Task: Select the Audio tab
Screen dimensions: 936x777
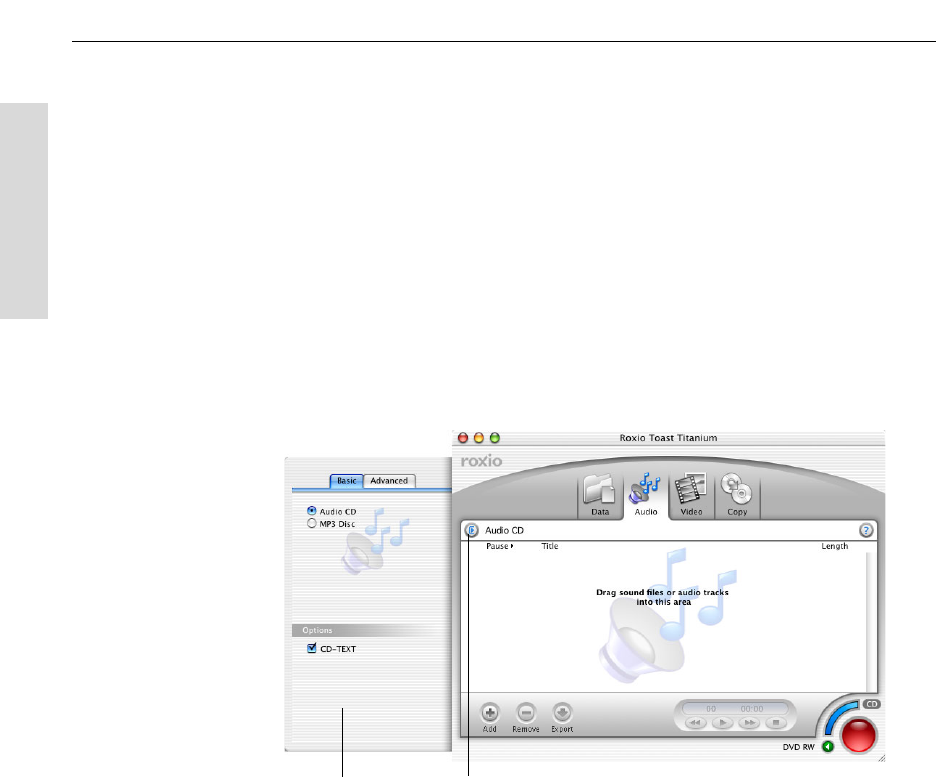Action: click(645, 495)
